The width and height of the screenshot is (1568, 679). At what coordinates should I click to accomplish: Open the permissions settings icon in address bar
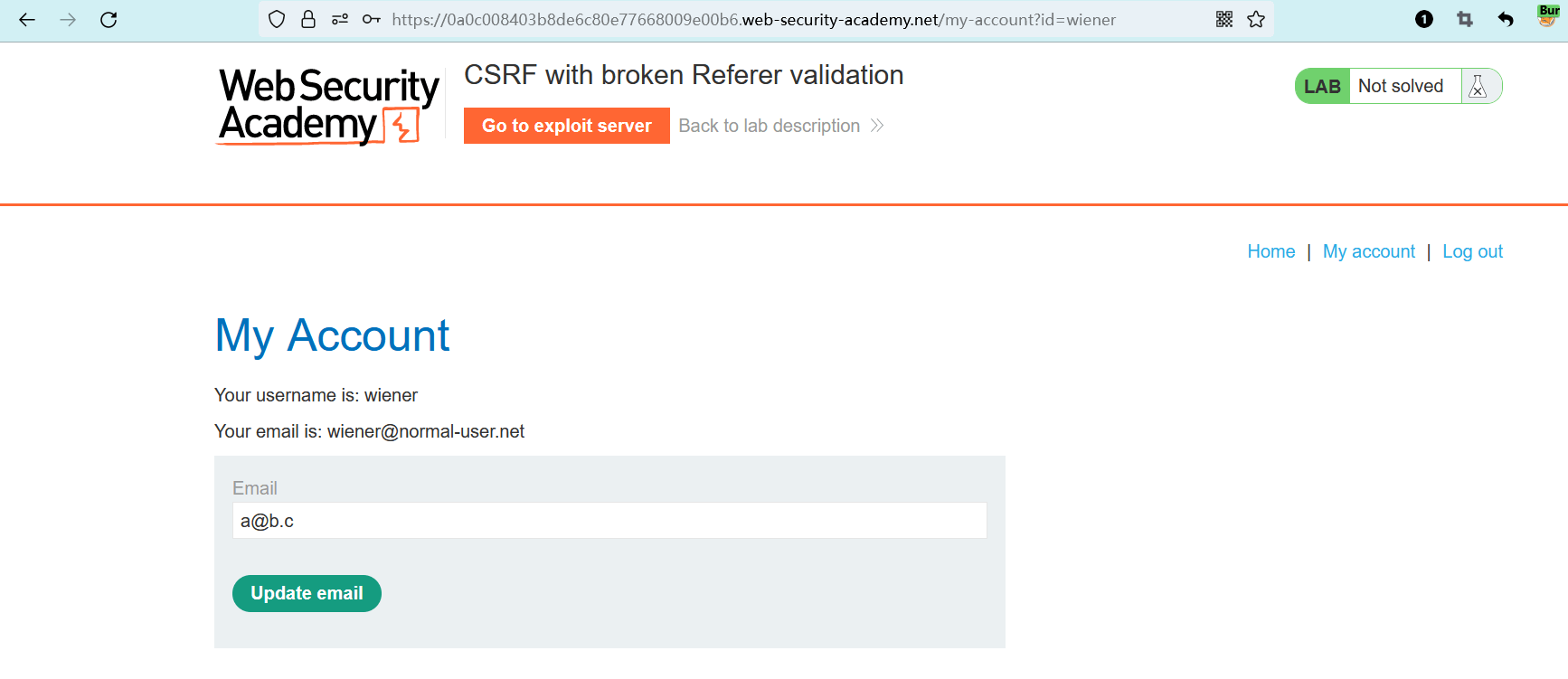click(x=340, y=19)
